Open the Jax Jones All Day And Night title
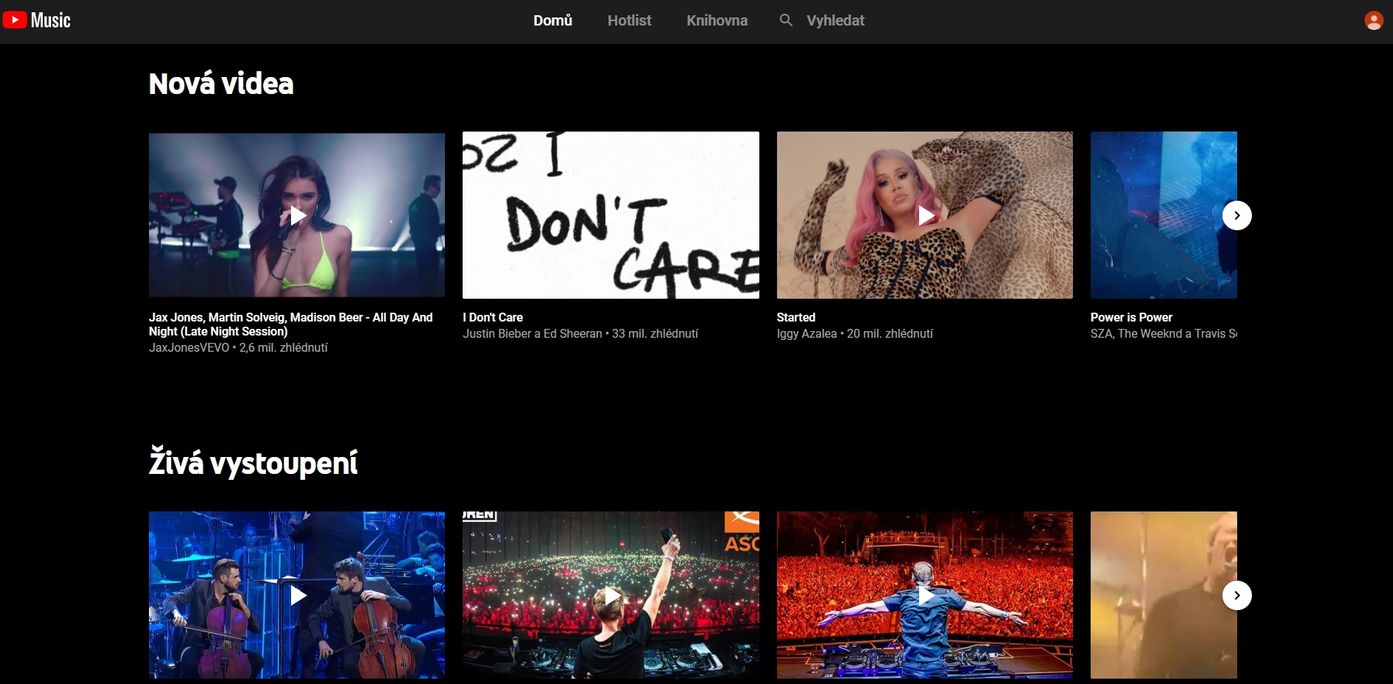1393x684 pixels. [291, 324]
